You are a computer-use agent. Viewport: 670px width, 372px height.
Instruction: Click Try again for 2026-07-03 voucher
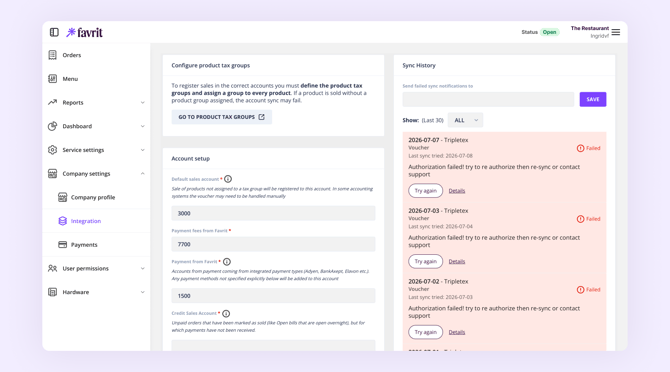click(x=426, y=261)
